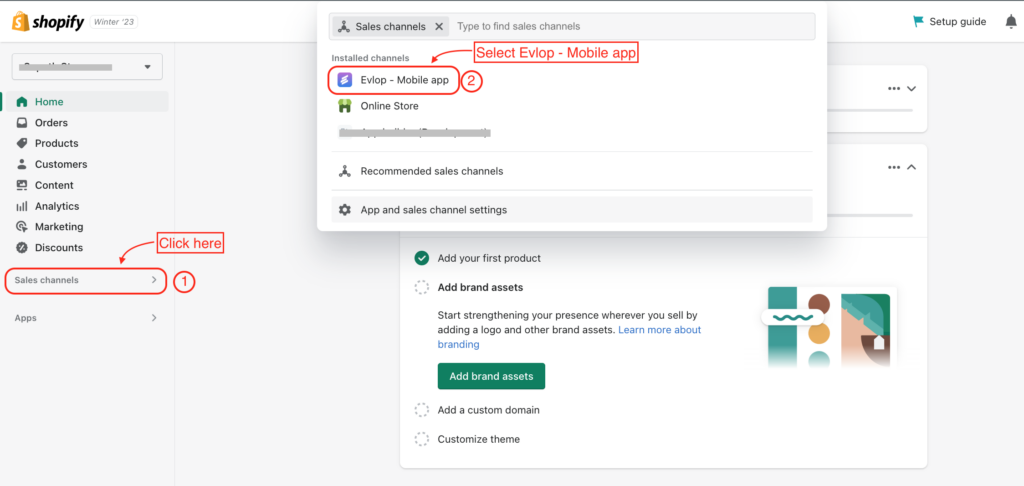Open the lower card's three-dot menu
Image resolution: width=1024 pixels, height=486 pixels.
(x=894, y=167)
